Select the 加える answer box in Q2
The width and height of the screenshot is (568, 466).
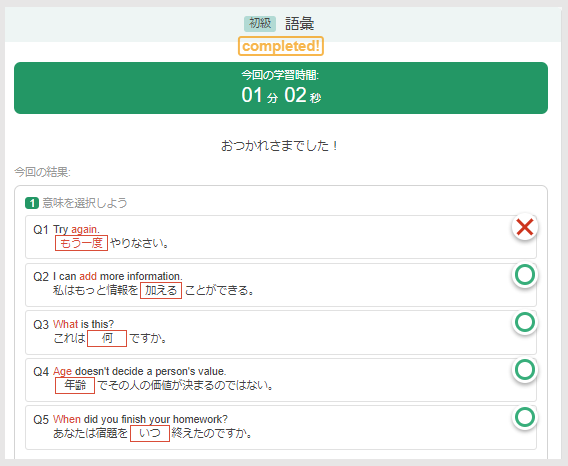coord(161,291)
